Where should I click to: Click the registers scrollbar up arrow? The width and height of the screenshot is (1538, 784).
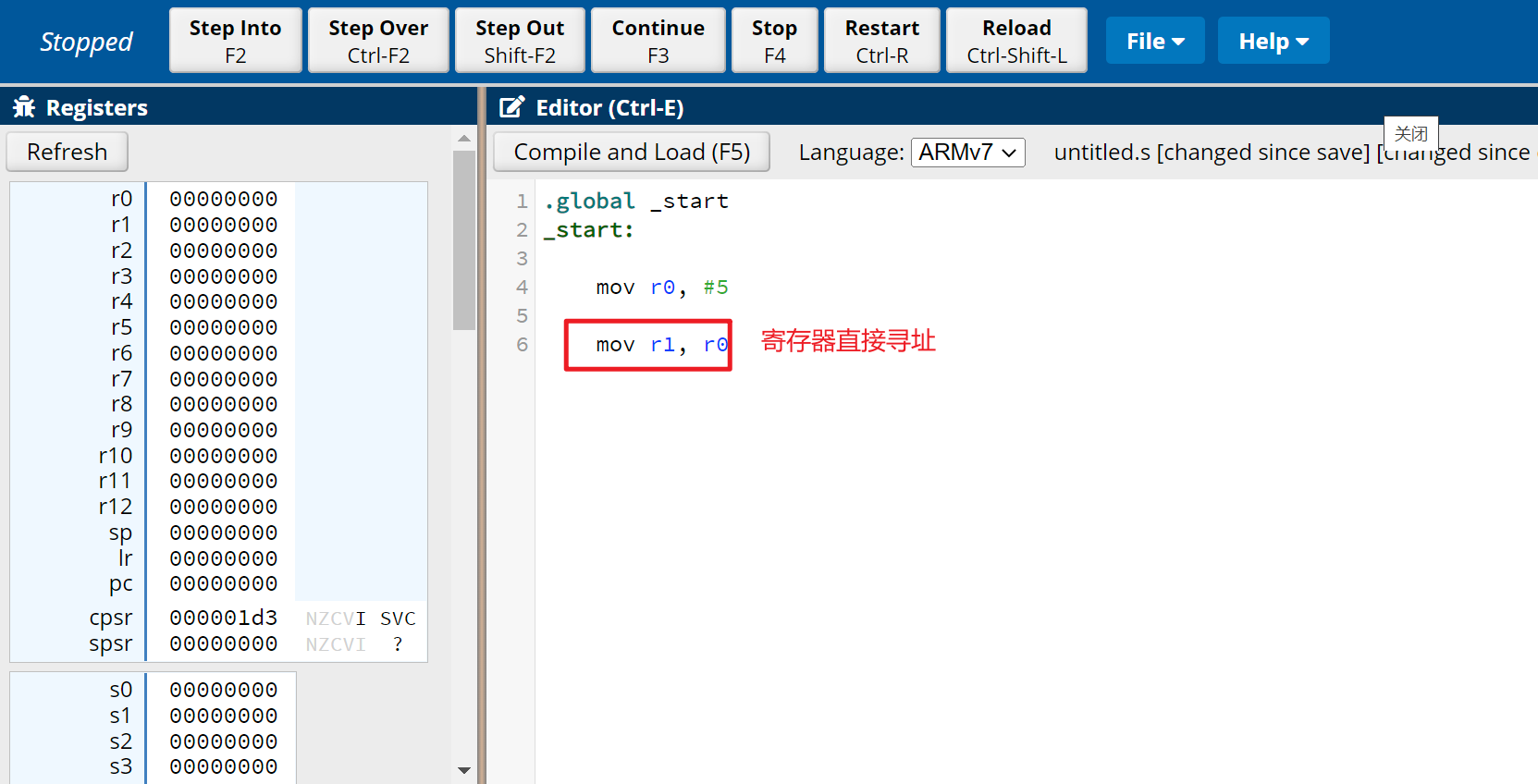click(464, 139)
